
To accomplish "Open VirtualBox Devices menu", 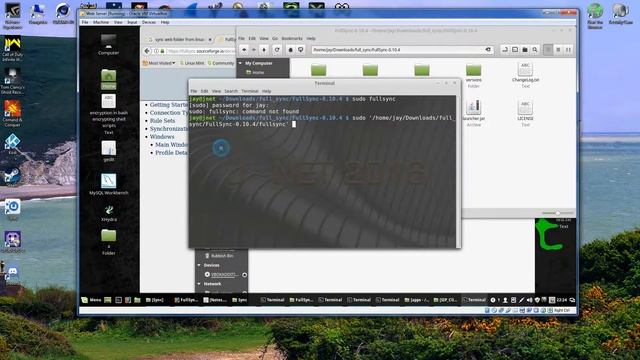I will [x=149, y=22].
